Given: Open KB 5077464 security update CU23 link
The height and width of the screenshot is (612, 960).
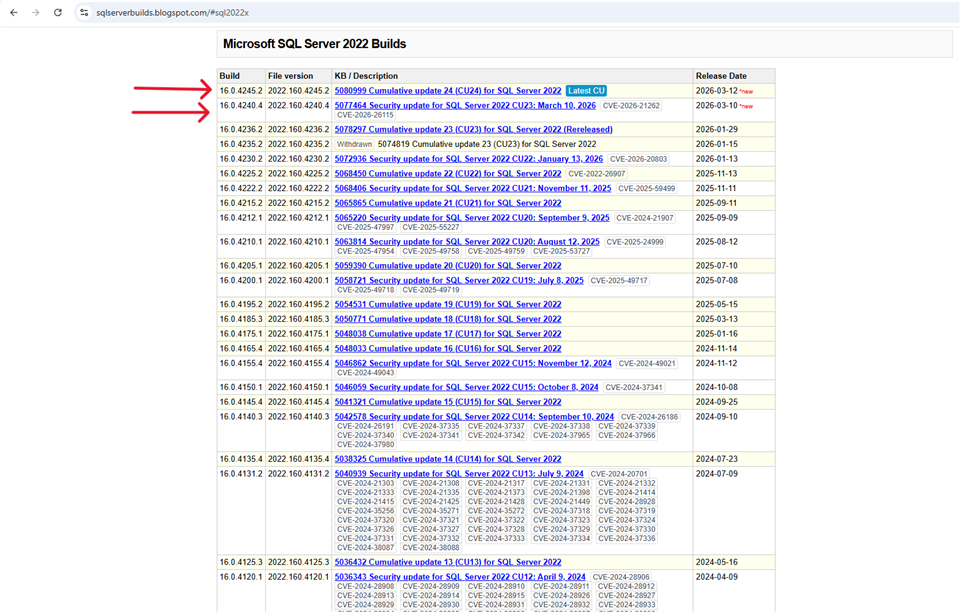Looking at the screenshot, I should [464, 105].
